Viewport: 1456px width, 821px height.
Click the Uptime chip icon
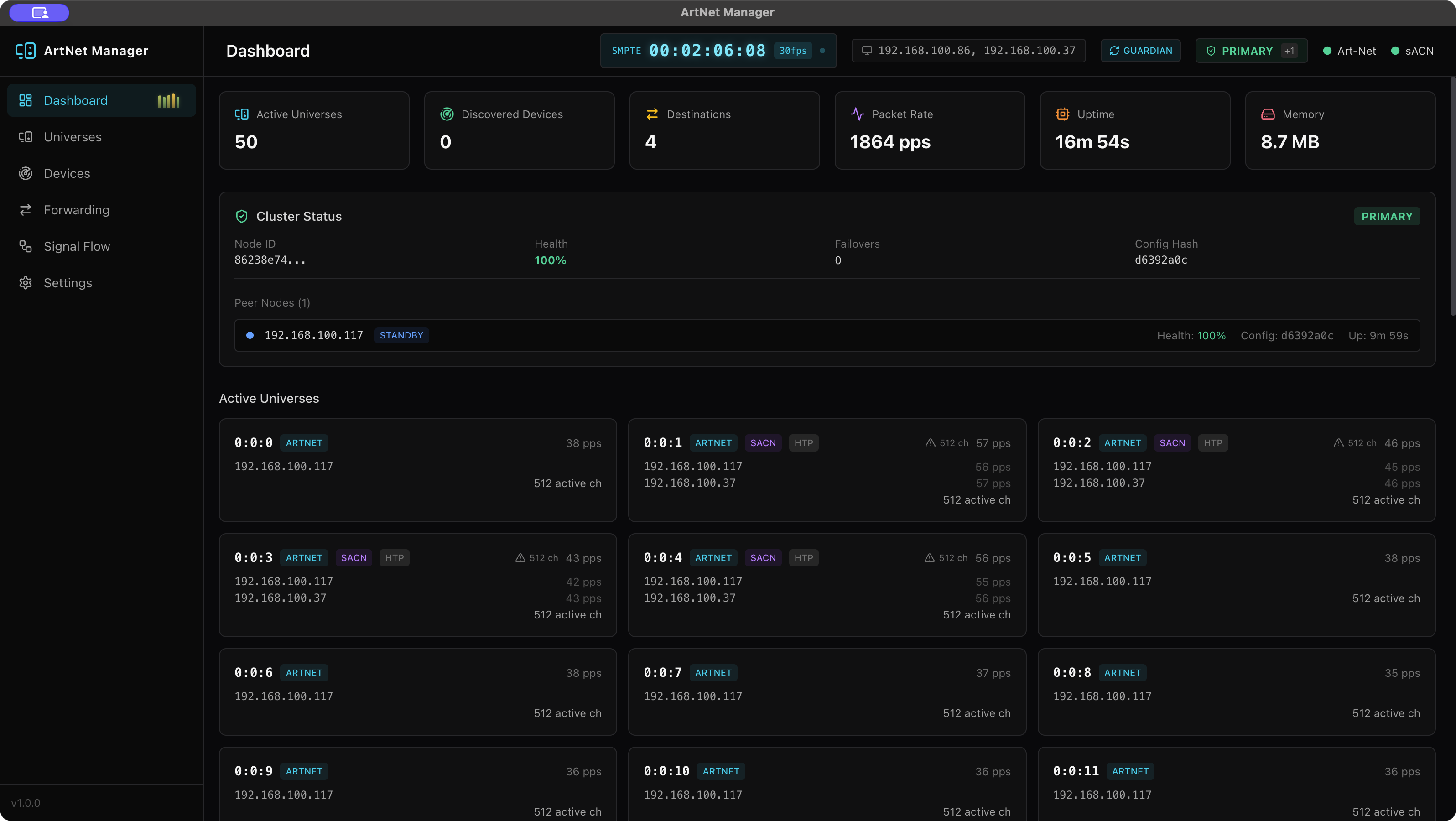pyautogui.click(x=1062, y=114)
